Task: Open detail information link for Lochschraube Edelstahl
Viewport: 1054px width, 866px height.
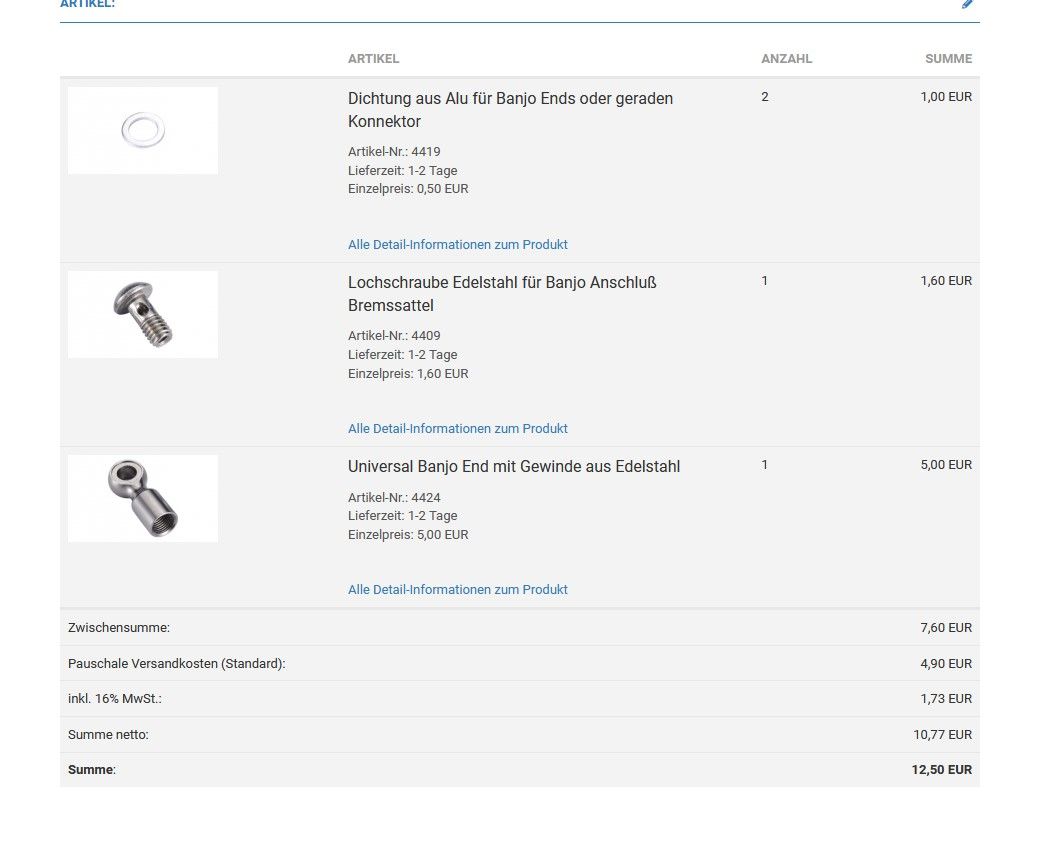Action: pyautogui.click(x=457, y=429)
